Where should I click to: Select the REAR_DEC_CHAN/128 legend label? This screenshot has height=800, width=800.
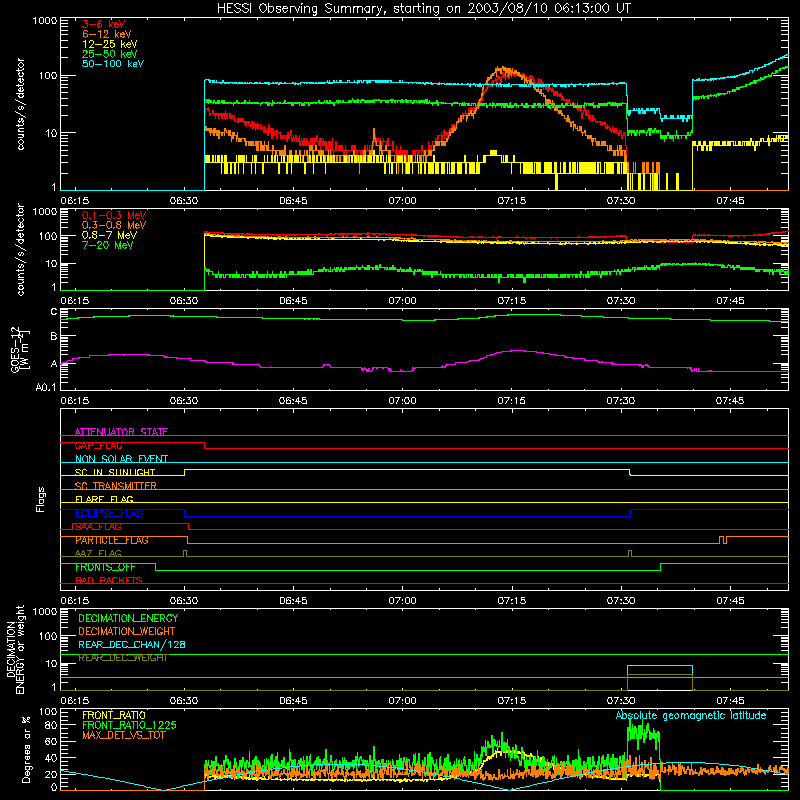click(x=132, y=644)
